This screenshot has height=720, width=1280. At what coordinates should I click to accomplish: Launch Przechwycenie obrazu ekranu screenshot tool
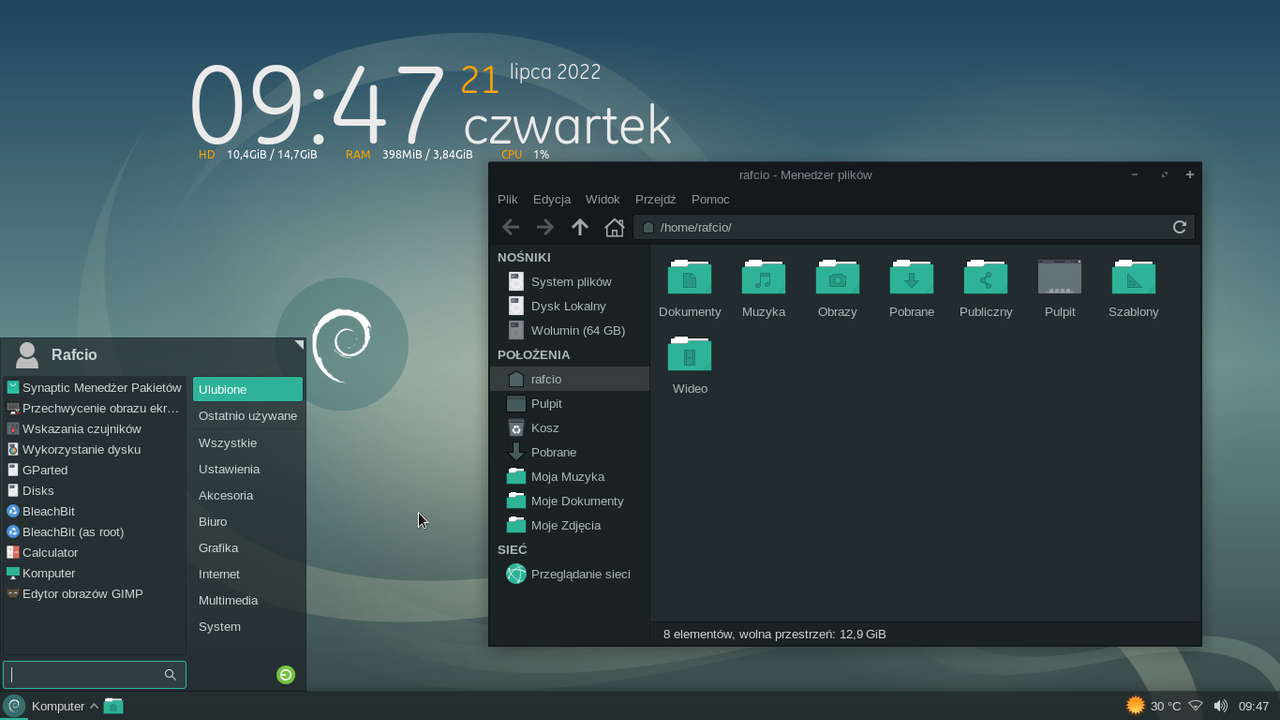pos(95,408)
